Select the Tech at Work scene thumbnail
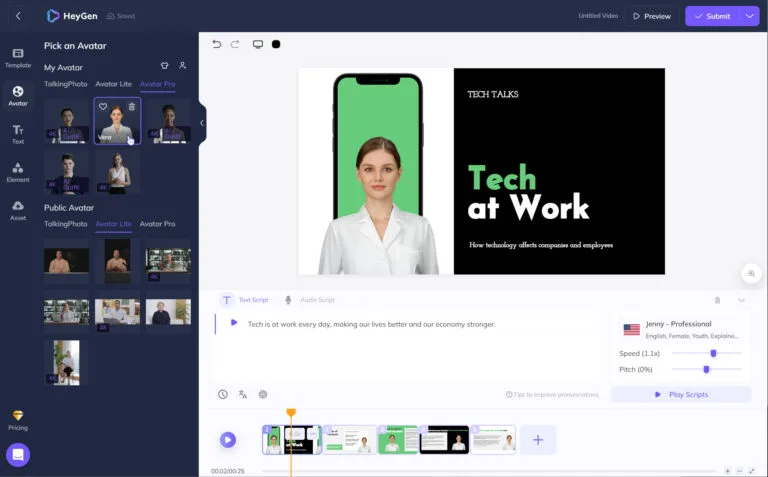 (292, 440)
